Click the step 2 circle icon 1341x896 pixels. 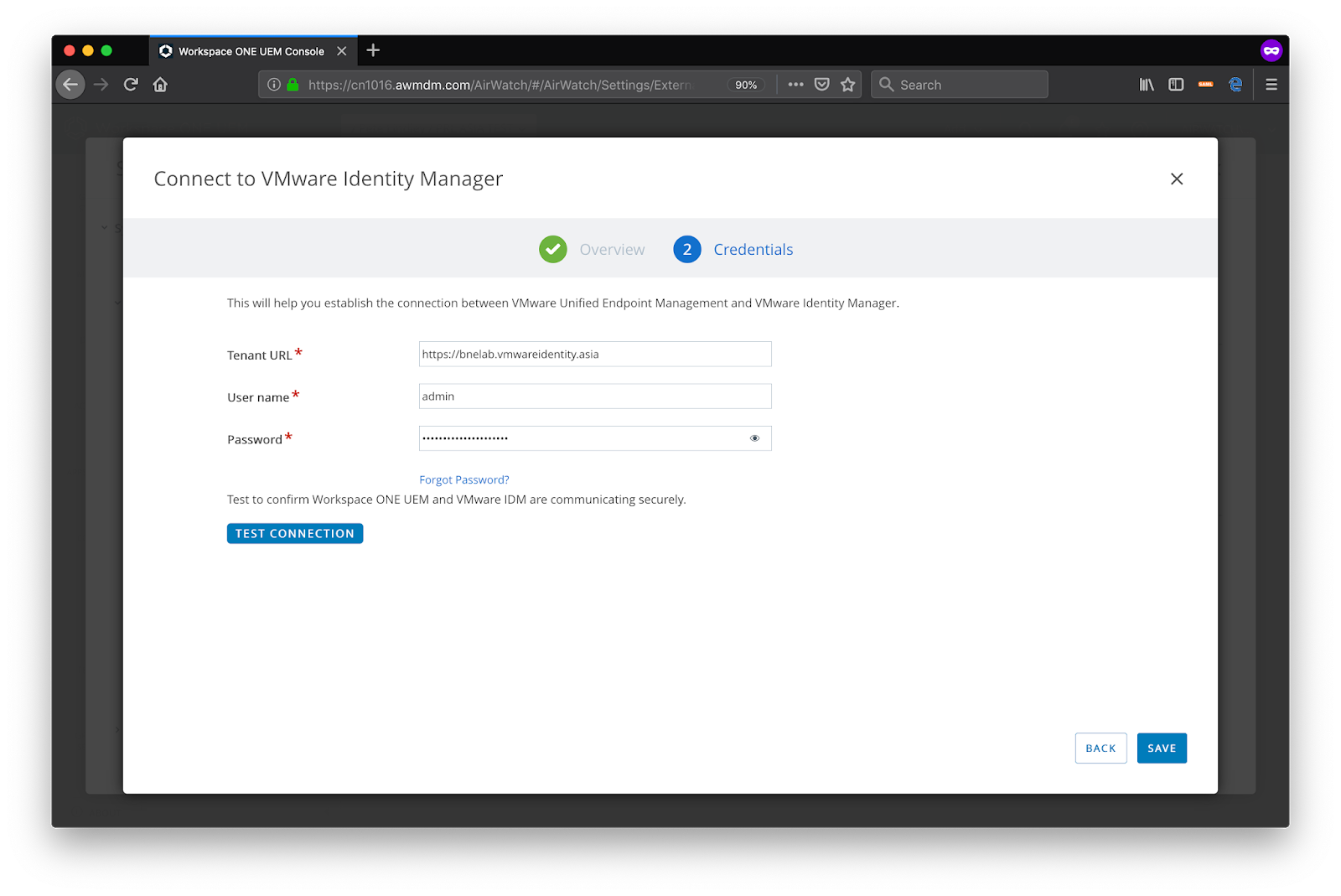coord(687,249)
